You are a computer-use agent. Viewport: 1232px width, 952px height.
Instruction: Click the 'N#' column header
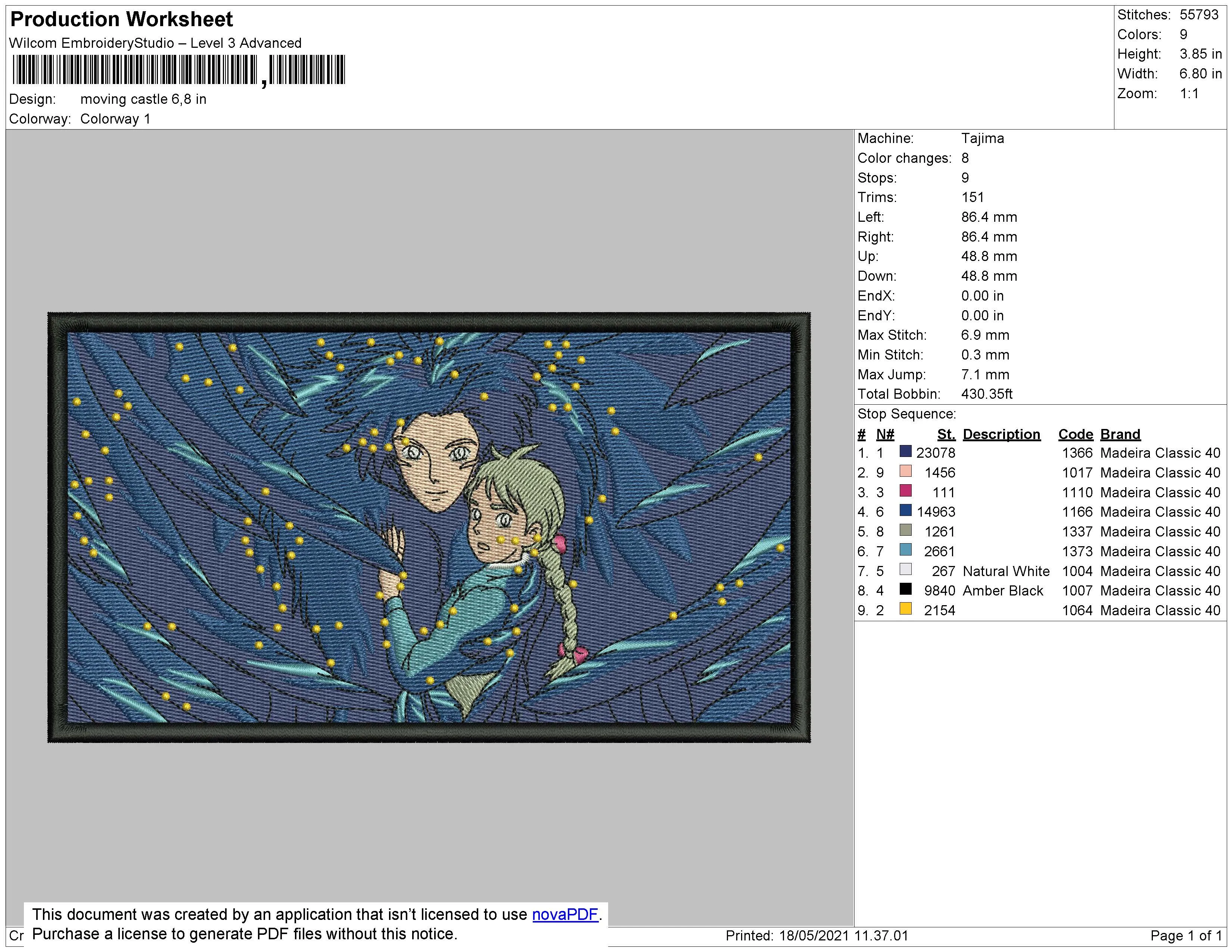click(x=885, y=434)
